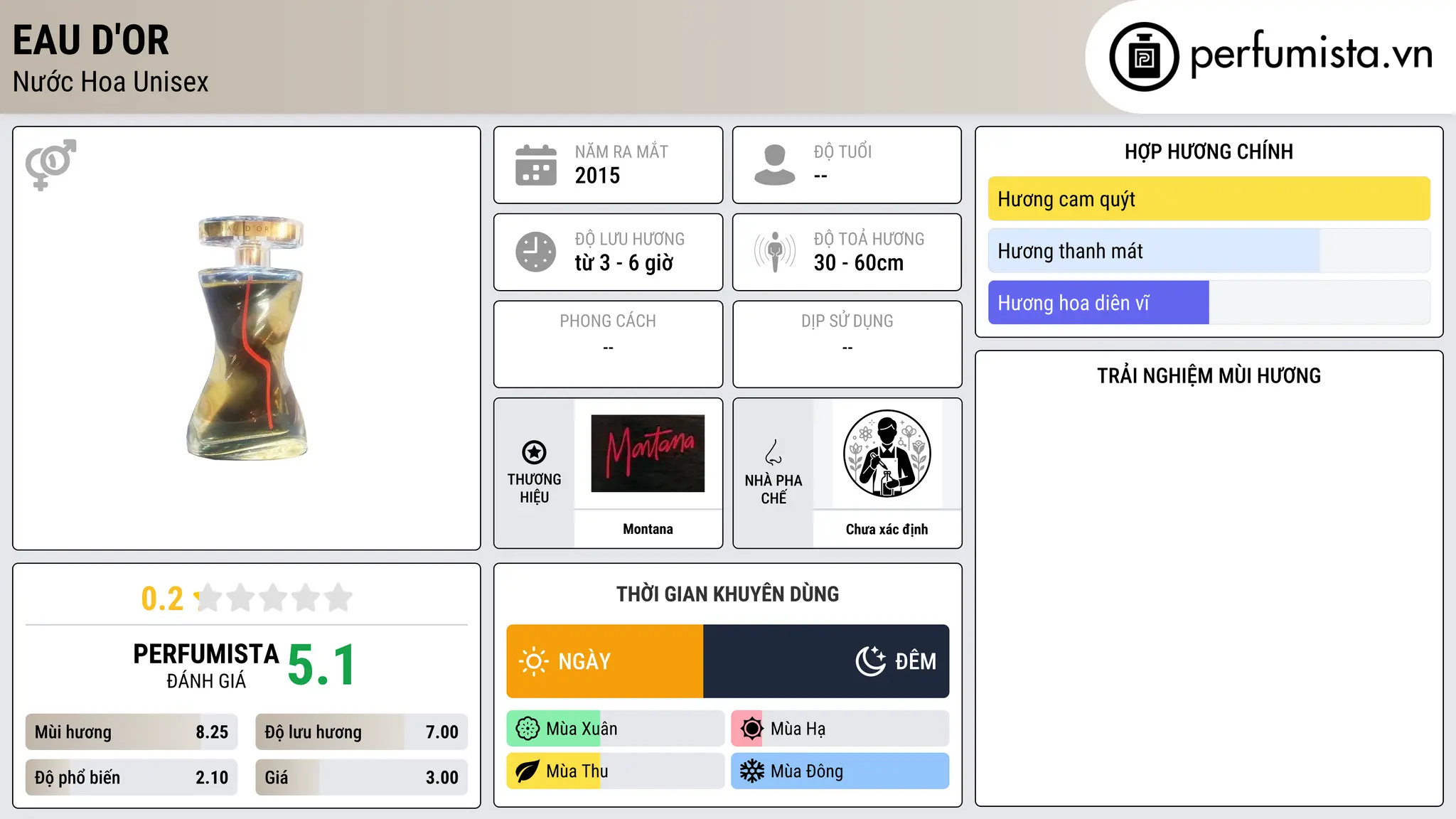Click the Hợp hương chính heading

[1209, 152]
